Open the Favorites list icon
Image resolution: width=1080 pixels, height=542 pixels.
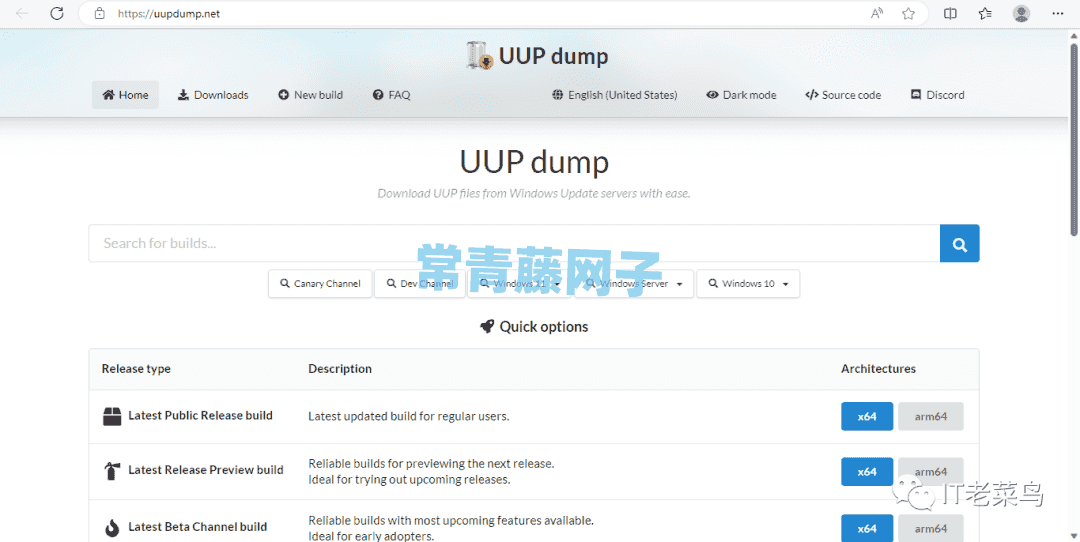985,13
